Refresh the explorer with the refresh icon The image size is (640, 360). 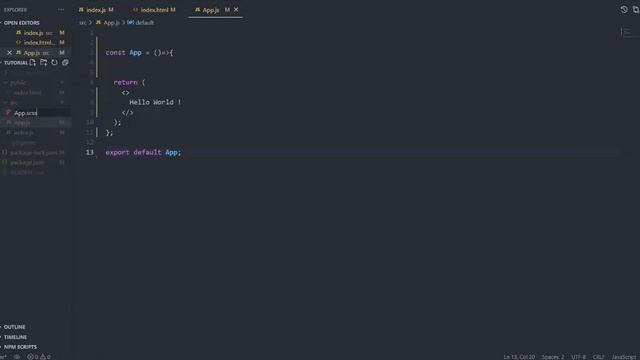click(54, 62)
